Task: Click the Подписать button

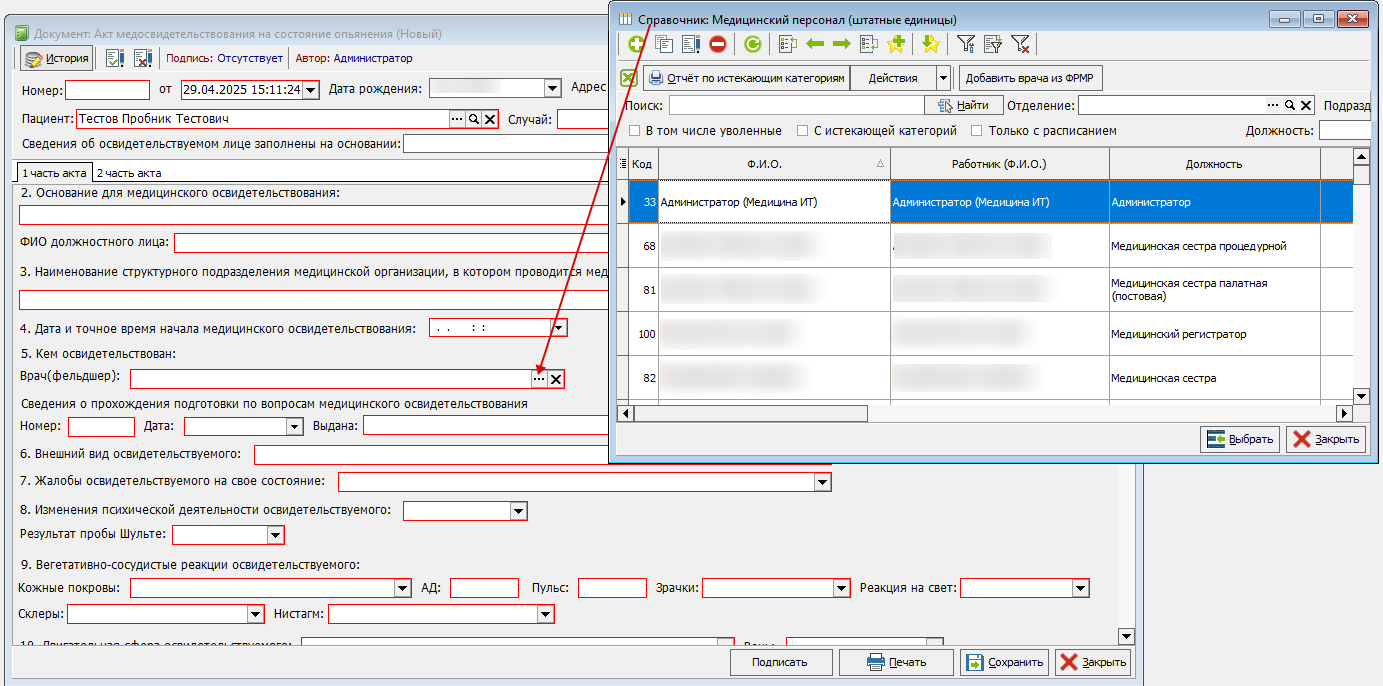Action: point(779,662)
